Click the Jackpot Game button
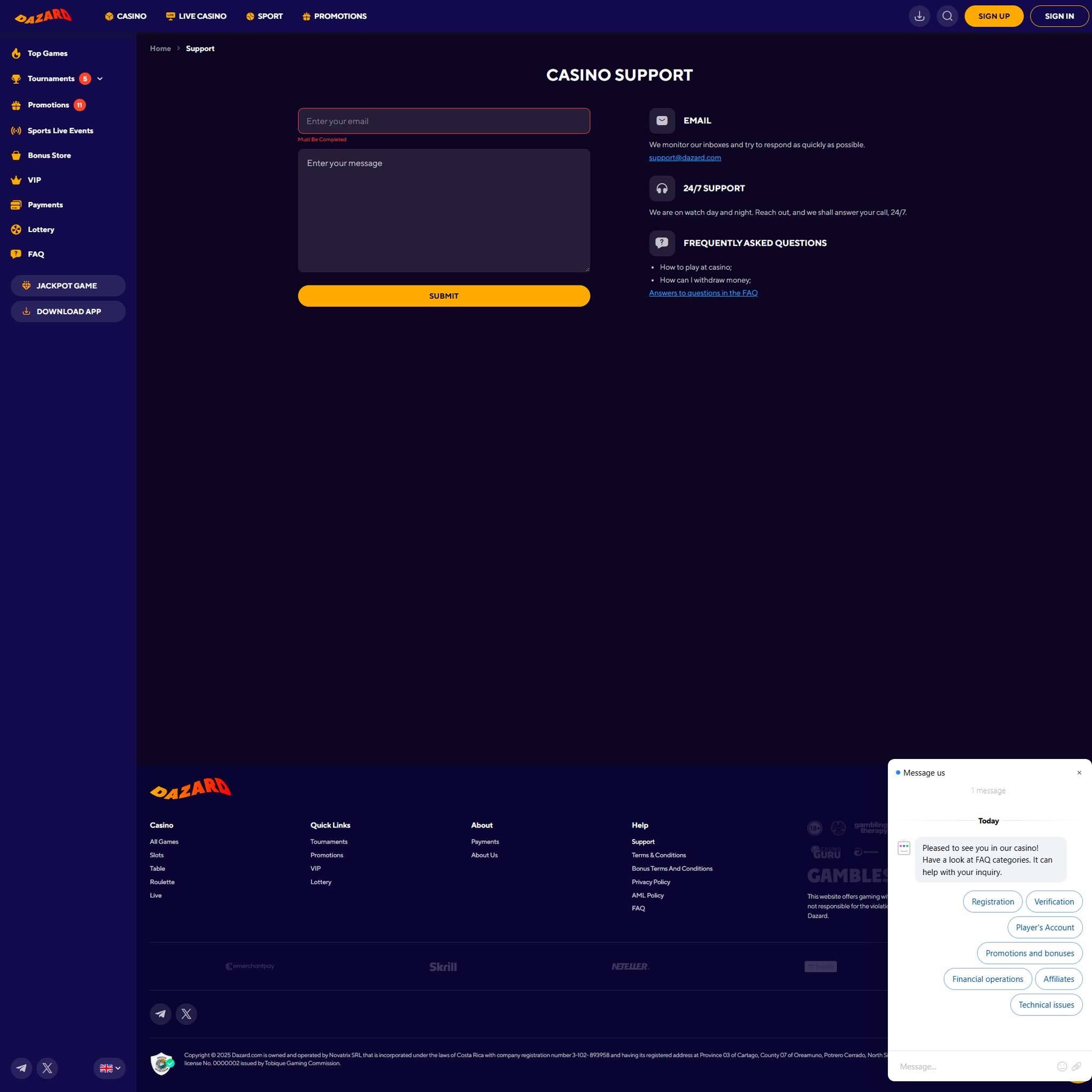 (68, 286)
